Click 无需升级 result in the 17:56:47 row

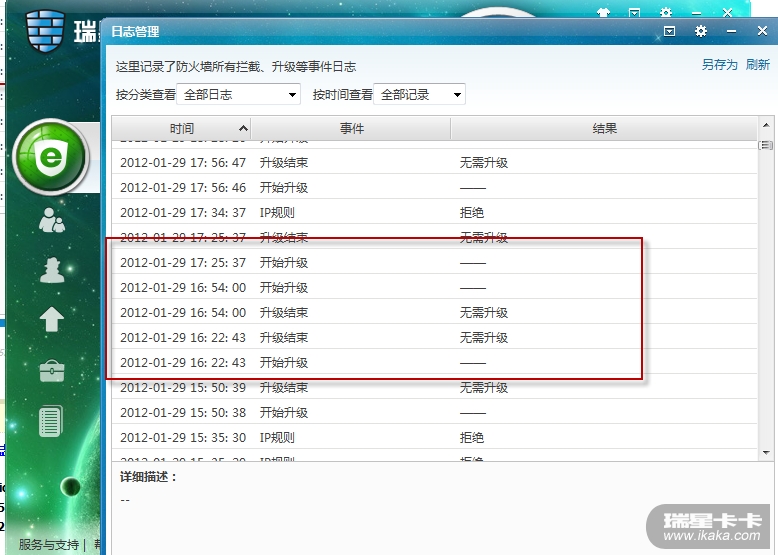[483, 162]
